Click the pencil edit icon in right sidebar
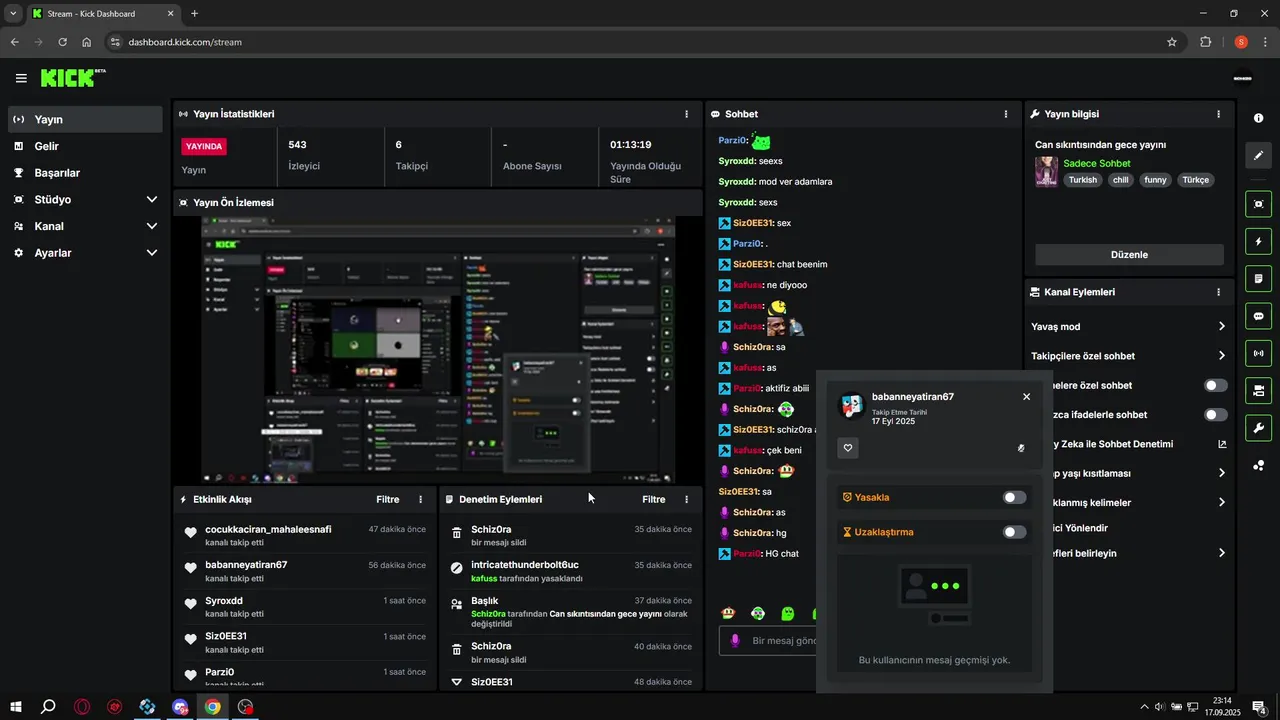Viewport: 1280px width, 720px height. [1258, 156]
